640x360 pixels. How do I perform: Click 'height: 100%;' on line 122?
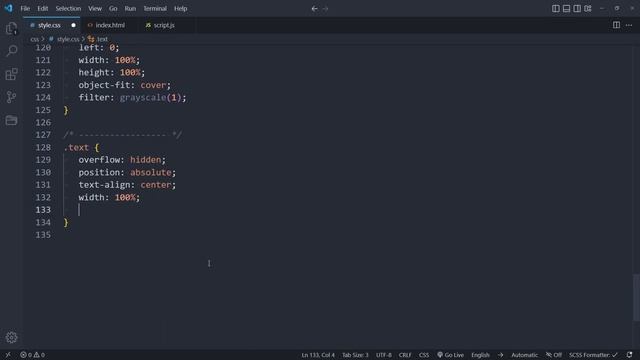(111, 73)
